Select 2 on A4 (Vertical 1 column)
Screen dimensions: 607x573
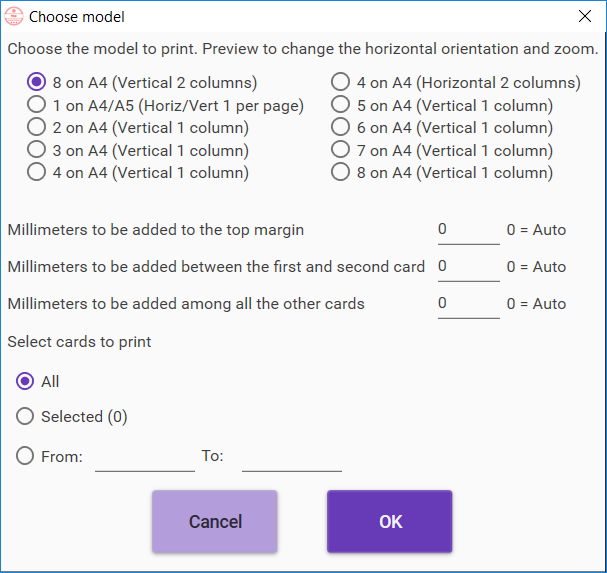point(37,127)
